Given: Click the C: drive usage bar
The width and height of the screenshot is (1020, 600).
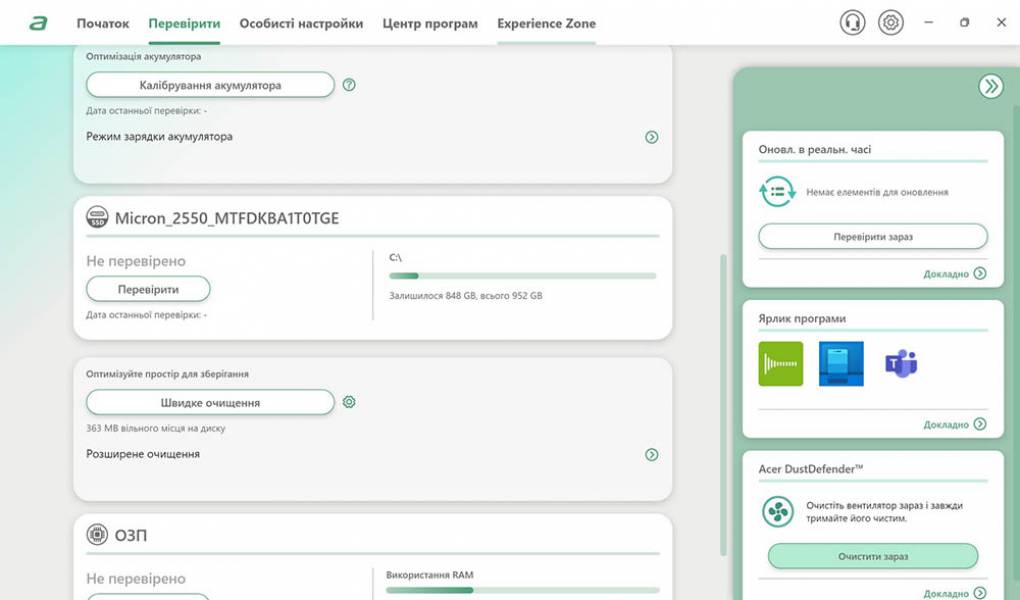Looking at the screenshot, I should pos(522,275).
